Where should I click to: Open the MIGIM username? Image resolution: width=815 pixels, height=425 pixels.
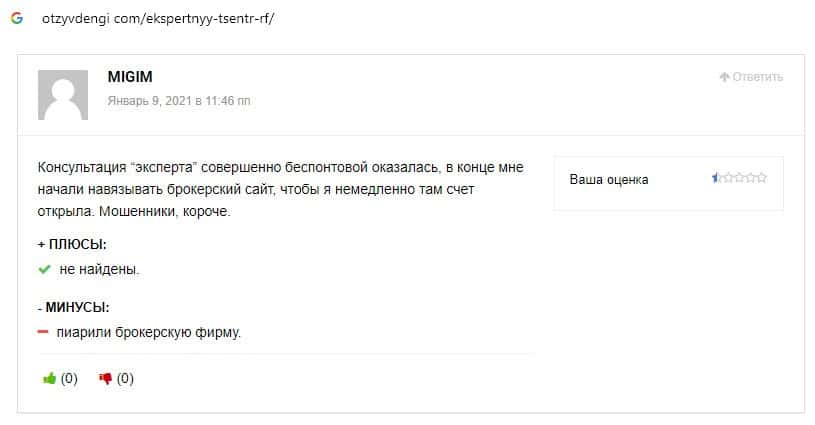click(129, 77)
